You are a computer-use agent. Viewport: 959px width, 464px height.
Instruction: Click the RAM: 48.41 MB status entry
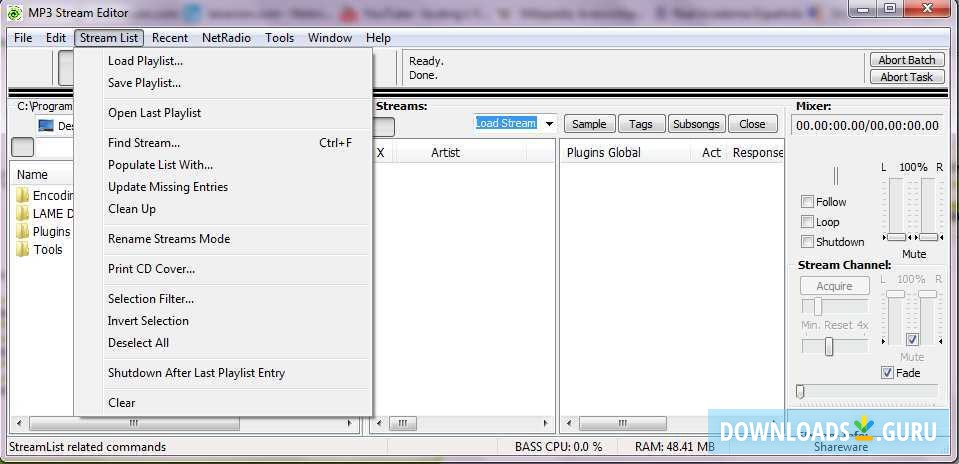tap(675, 447)
